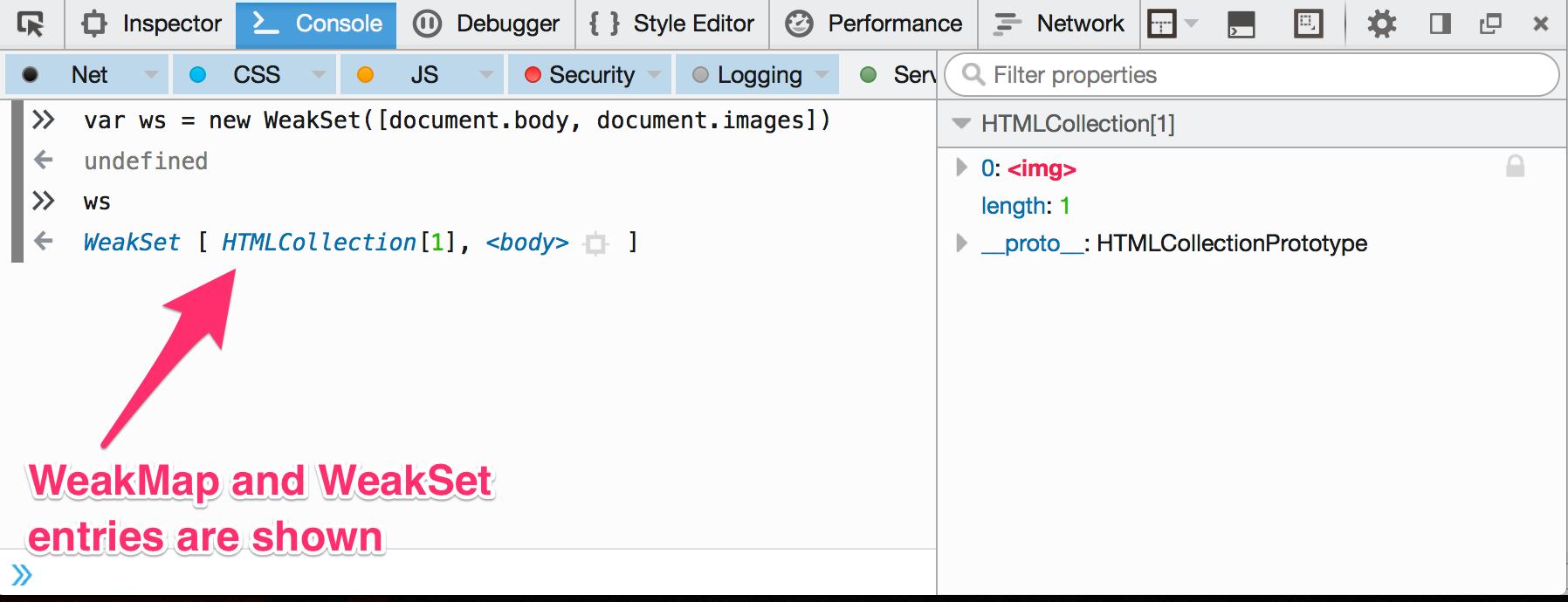Switch to the Debugger tab
Screen dimensions: 1568x602
[x=485, y=24]
